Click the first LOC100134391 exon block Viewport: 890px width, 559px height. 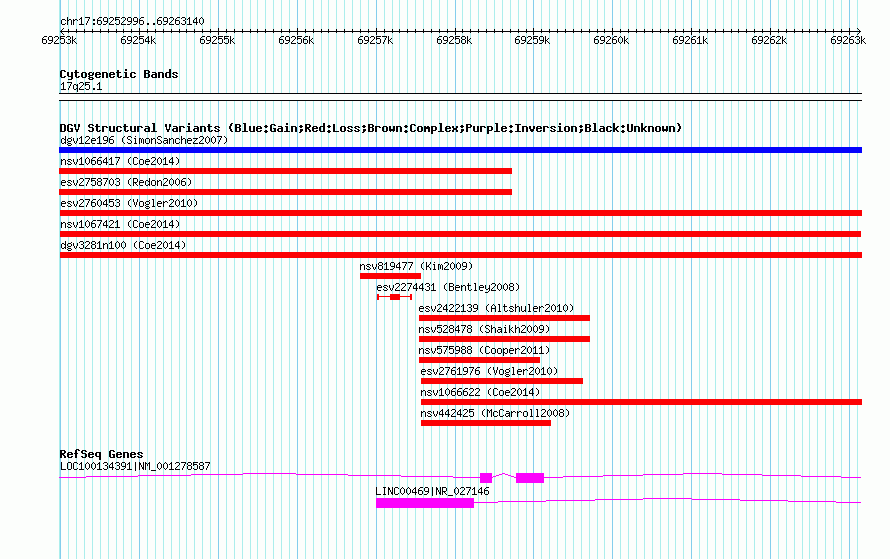[x=486, y=478]
